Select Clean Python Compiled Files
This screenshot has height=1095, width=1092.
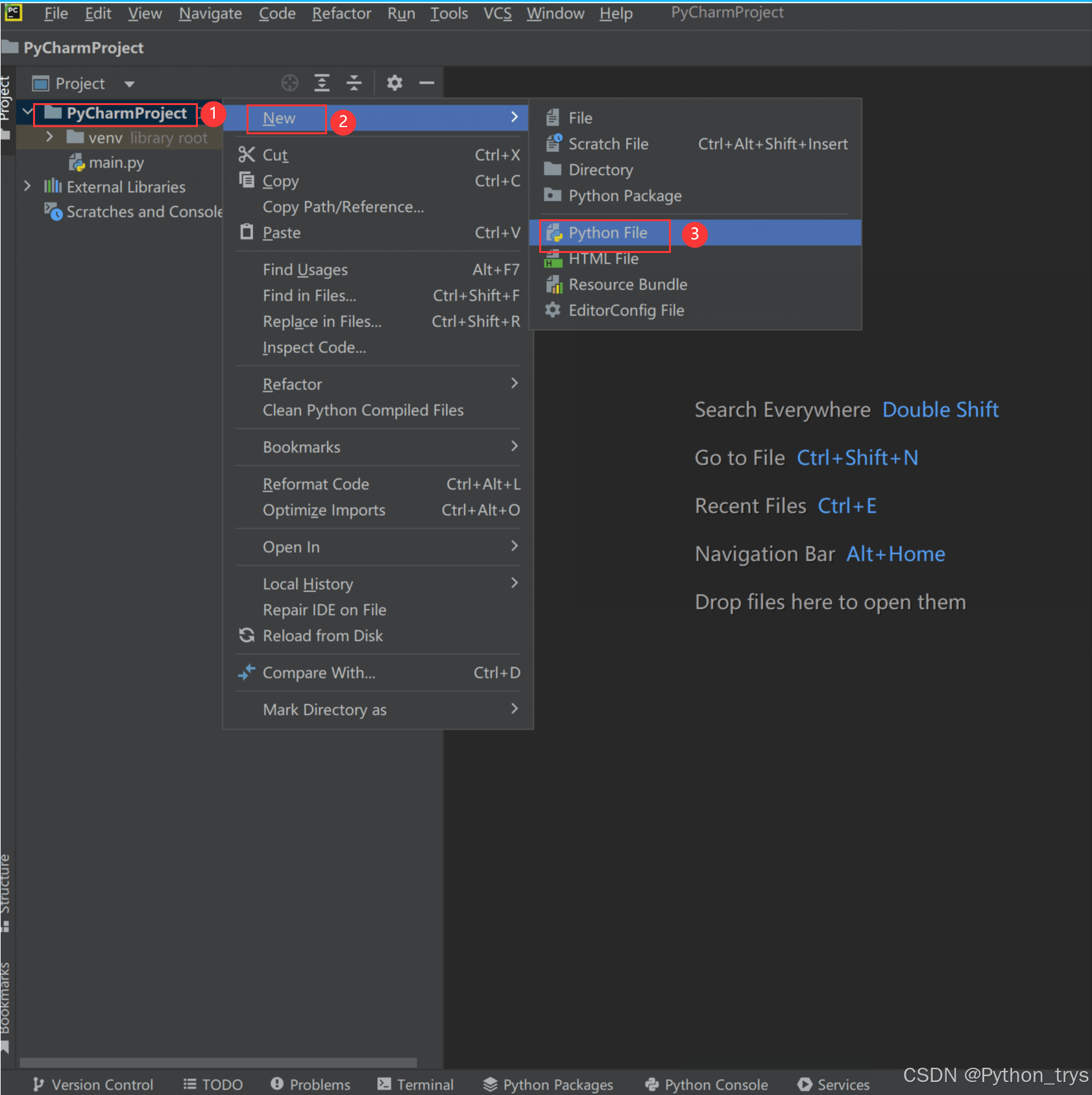tap(378, 410)
